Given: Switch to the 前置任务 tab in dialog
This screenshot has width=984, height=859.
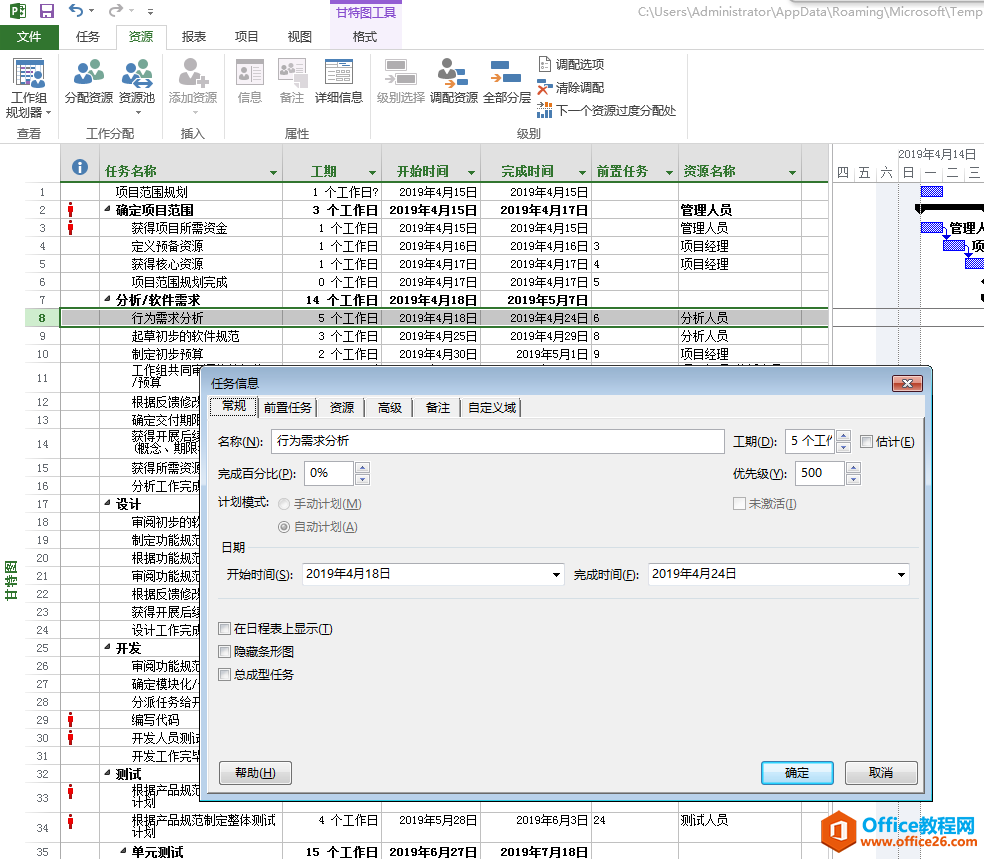Looking at the screenshot, I should (x=288, y=408).
